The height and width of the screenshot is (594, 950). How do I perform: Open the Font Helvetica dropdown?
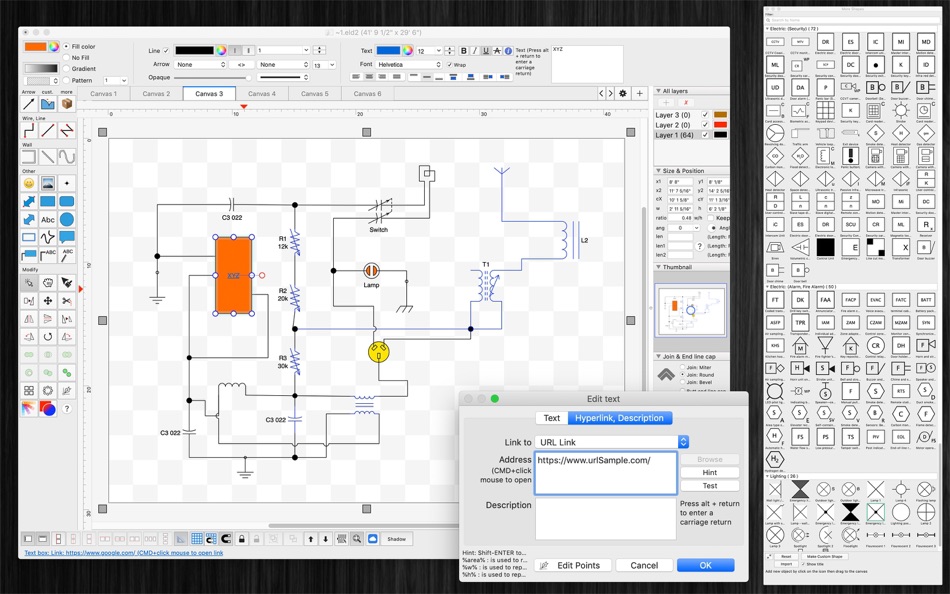pos(409,64)
